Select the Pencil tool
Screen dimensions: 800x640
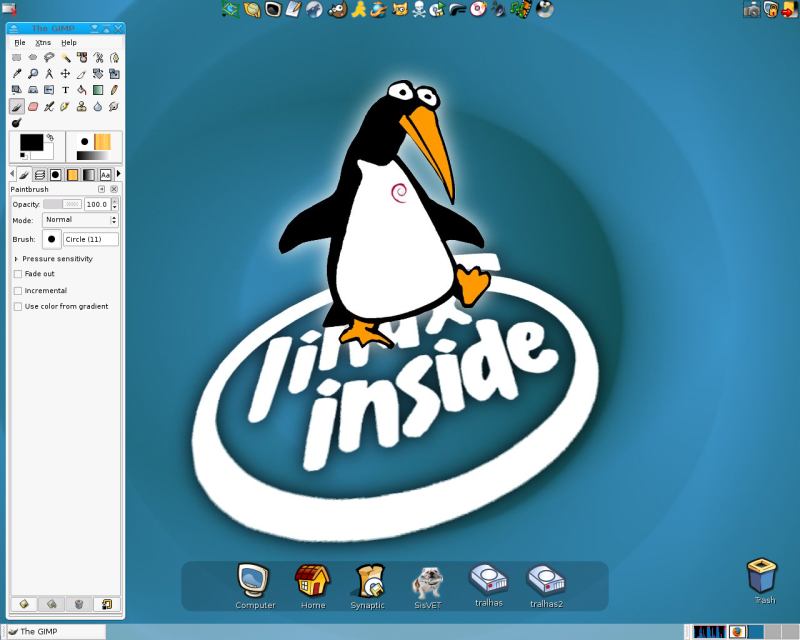[x=114, y=90]
